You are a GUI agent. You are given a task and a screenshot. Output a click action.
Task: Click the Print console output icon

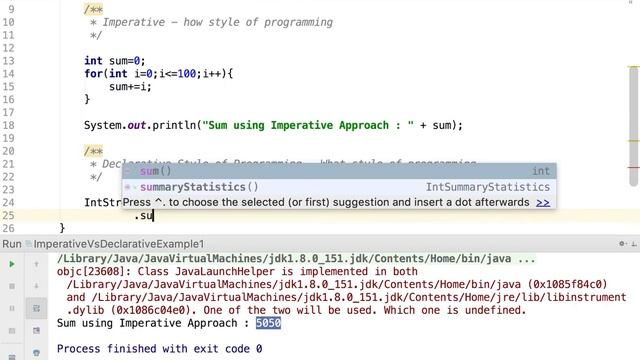(36, 352)
